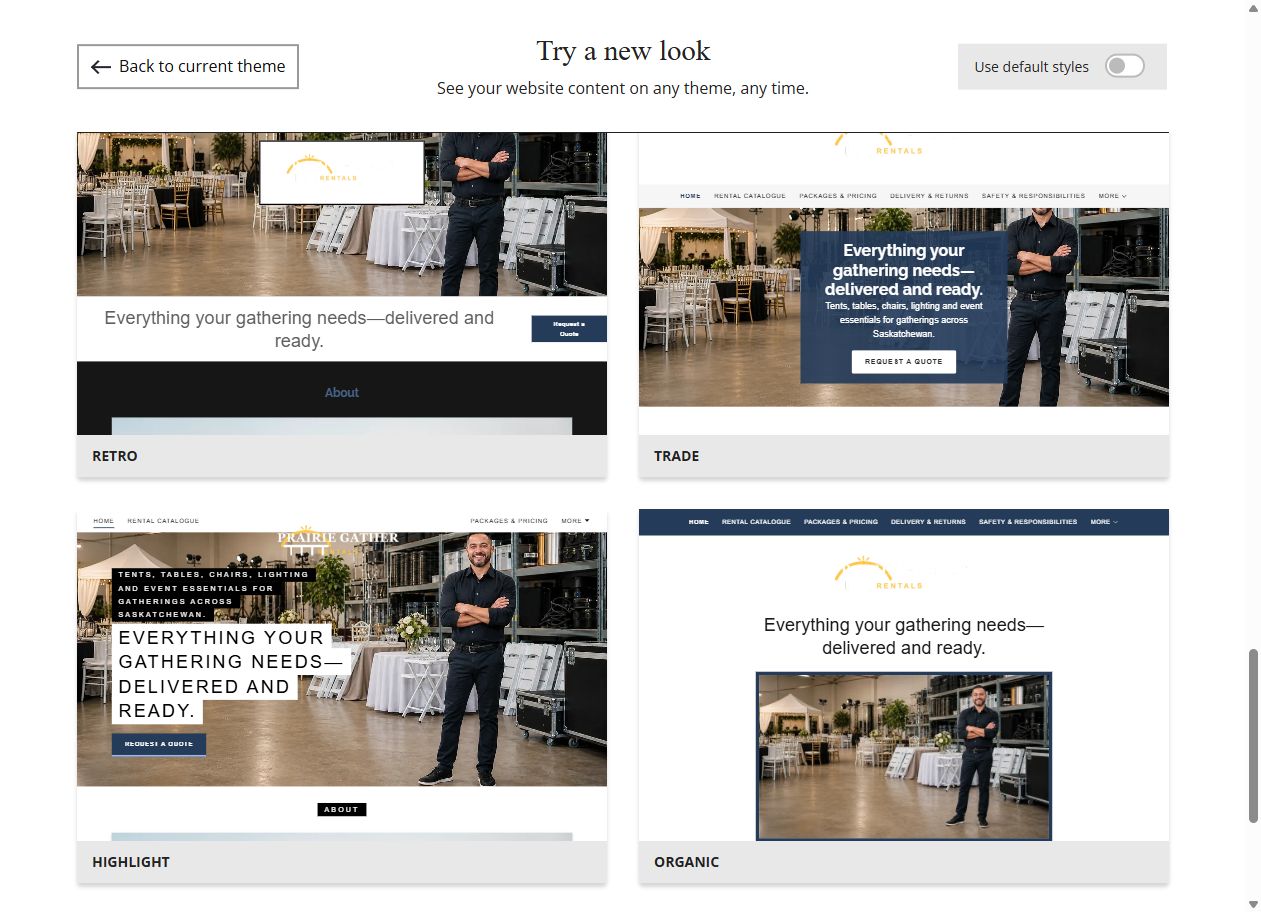Open Safety & Responsibilities in Trade preview

coord(1033,196)
